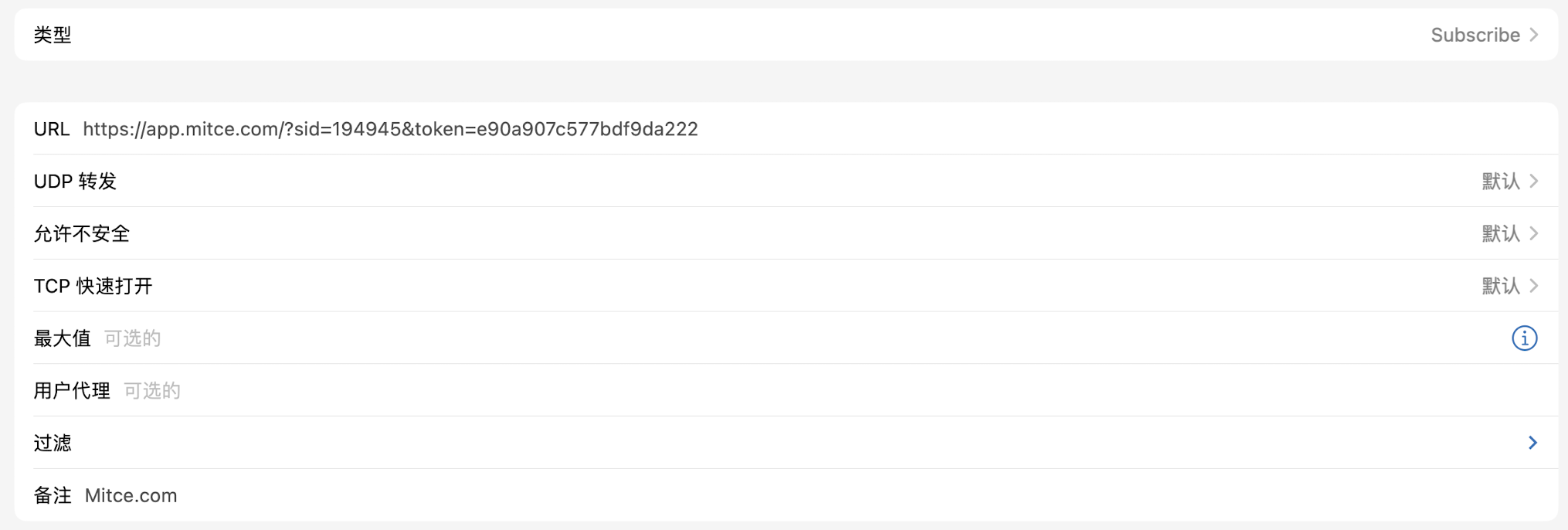This screenshot has width=1568, height=530.
Task: Open the UDP 转发 setting row
Action: 75,182
